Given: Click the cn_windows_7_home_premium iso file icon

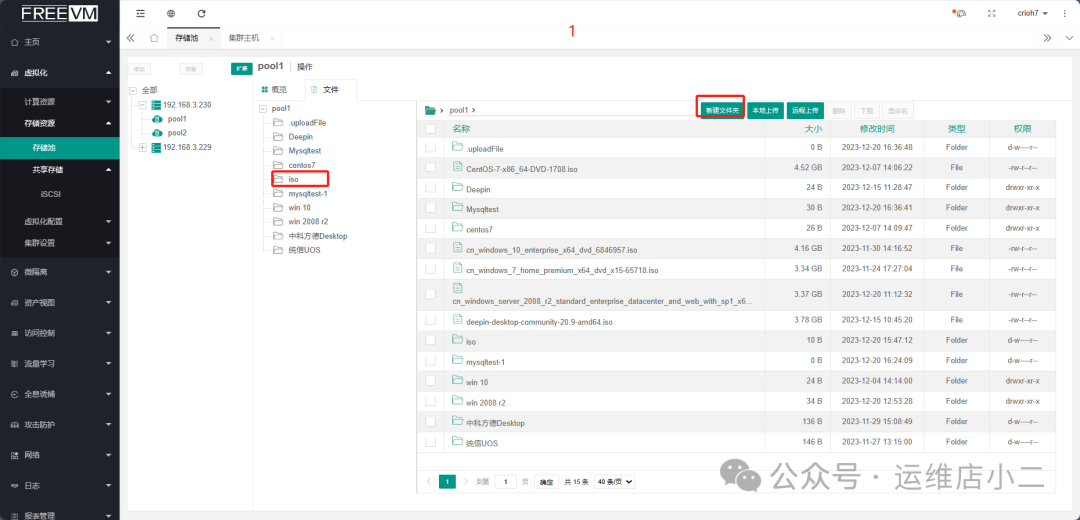Looking at the screenshot, I should click(x=457, y=269).
